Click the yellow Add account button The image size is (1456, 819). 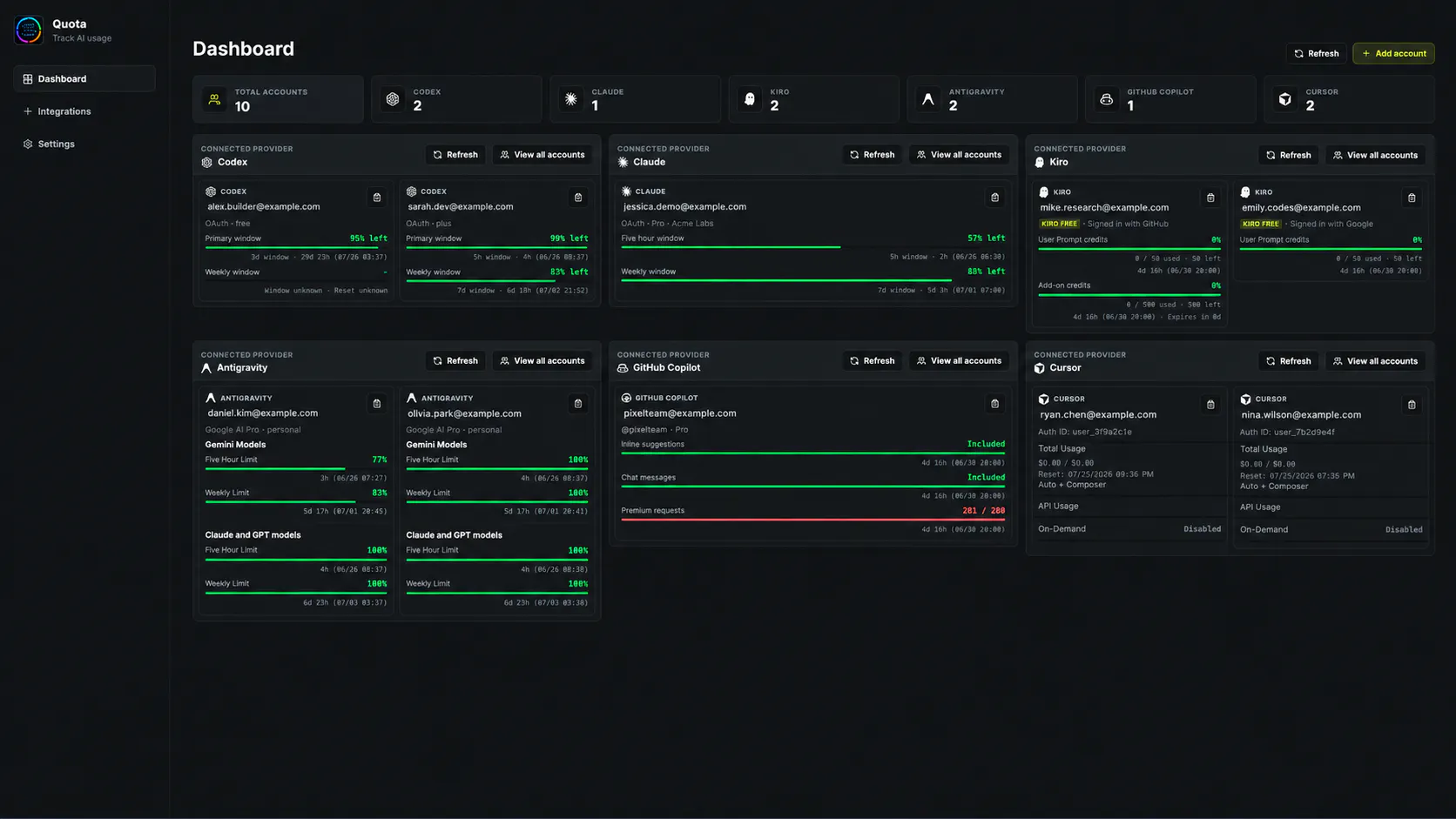pos(1393,53)
